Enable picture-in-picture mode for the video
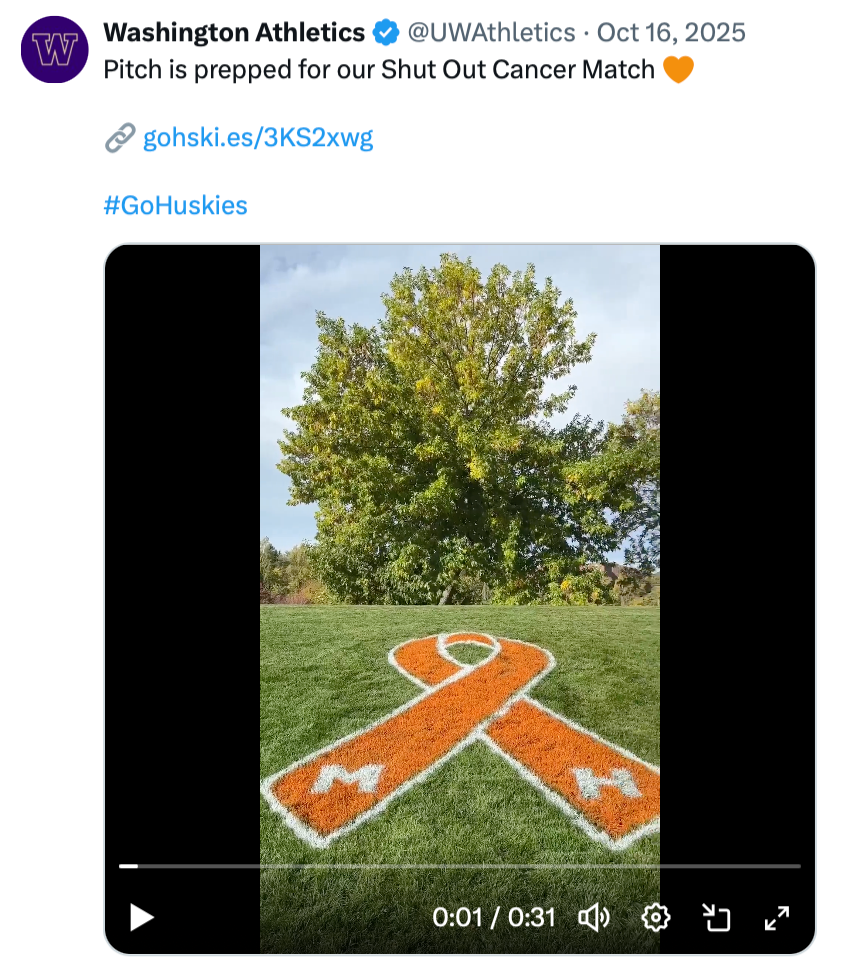This screenshot has height=976, width=860. coord(716,917)
